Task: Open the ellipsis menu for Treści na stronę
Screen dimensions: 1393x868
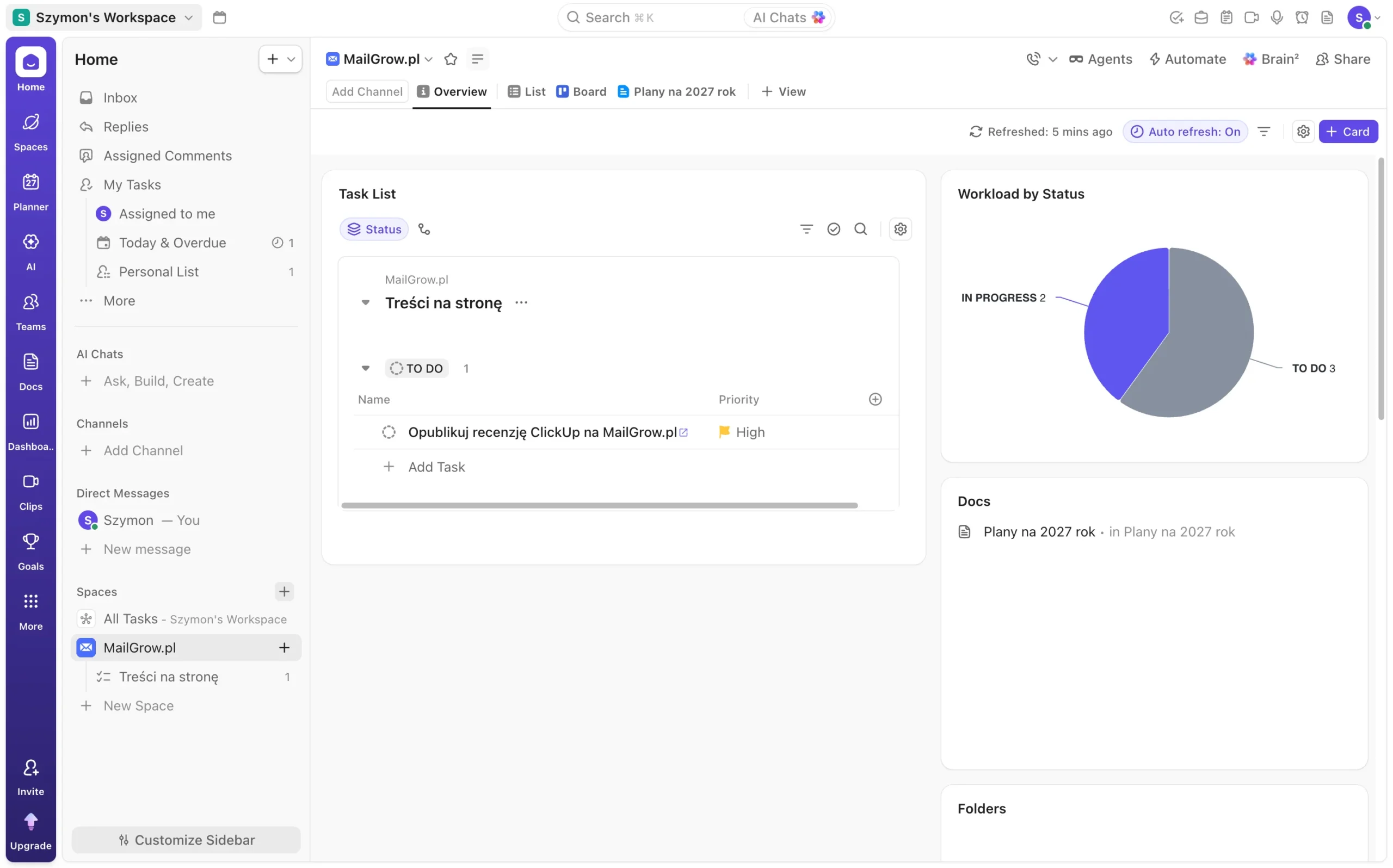Action: click(521, 302)
